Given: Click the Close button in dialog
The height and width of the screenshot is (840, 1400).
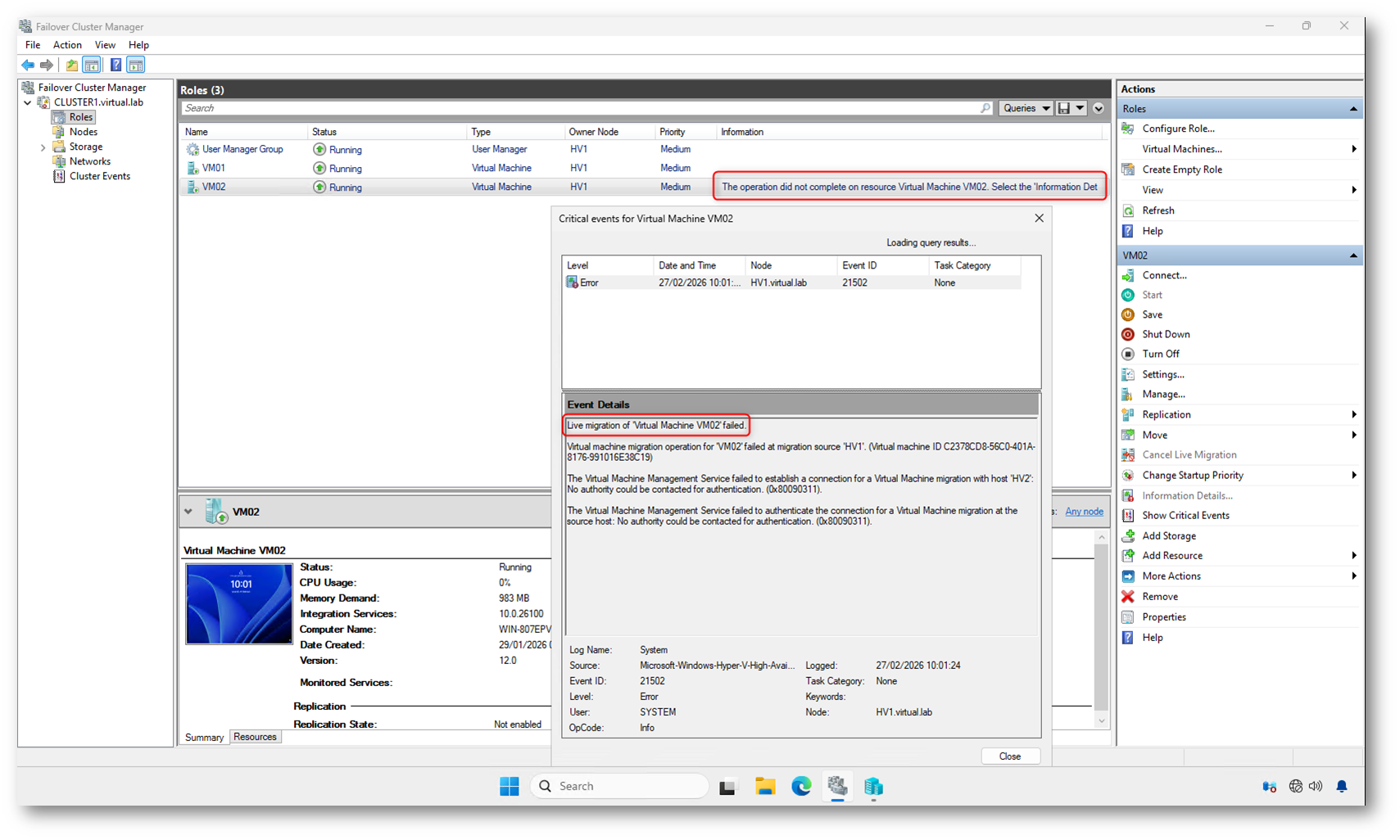Looking at the screenshot, I should 1009,756.
